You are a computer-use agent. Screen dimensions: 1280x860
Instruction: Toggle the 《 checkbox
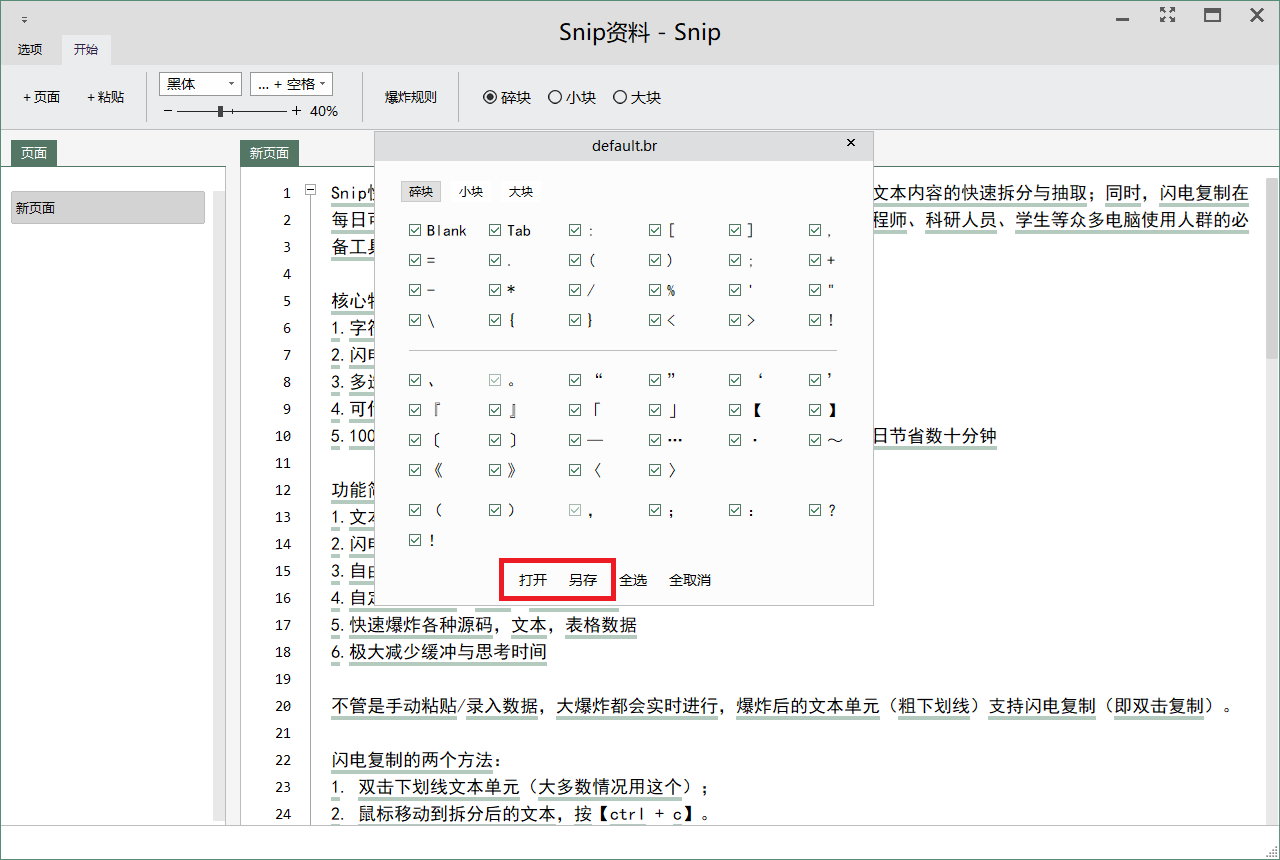click(415, 470)
